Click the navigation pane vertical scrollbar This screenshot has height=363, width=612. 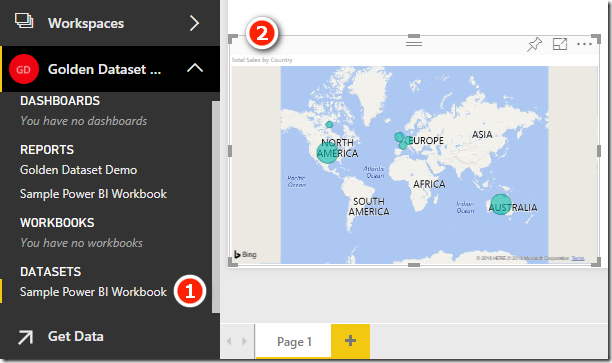[x=216, y=207]
